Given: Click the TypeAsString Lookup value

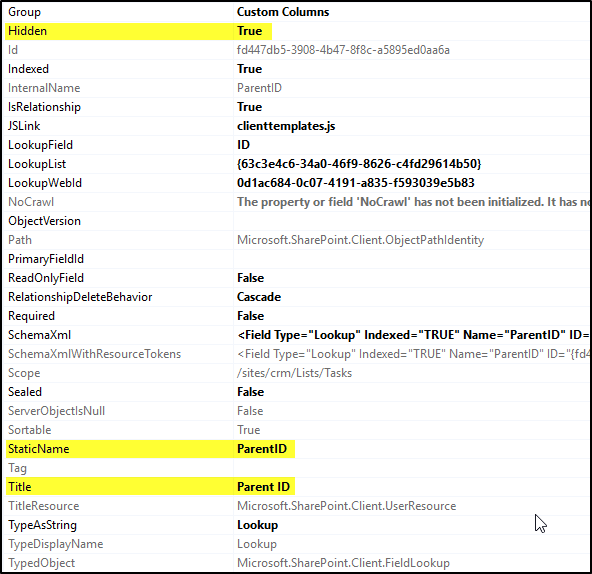Looking at the screenshot, I should [x=257, y=525].
